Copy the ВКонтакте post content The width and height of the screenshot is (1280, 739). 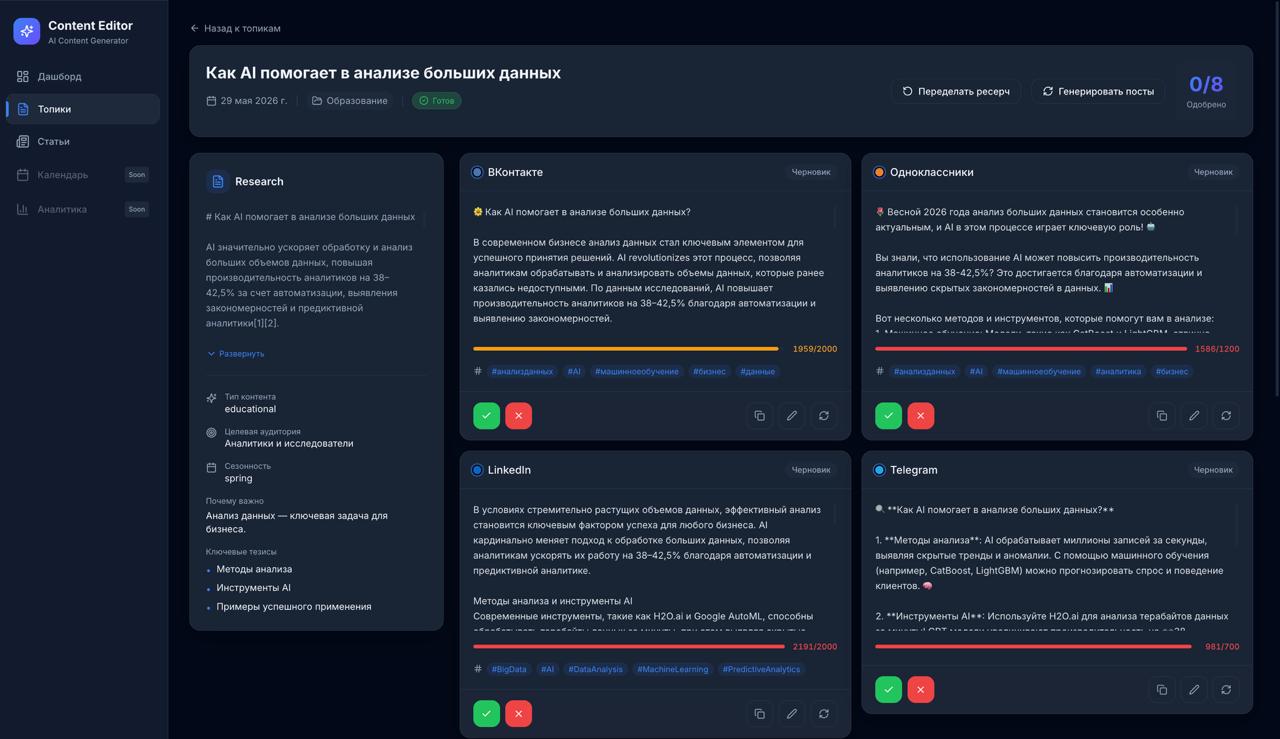pos(759,415)
